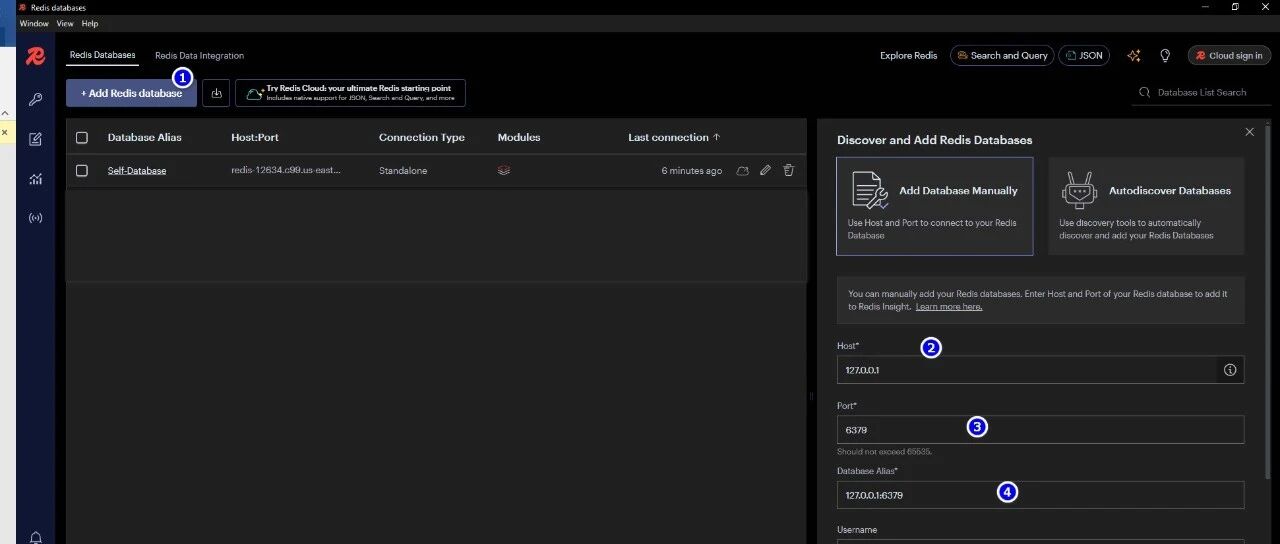Image resolution: width=1280 pixels, height=544 pixels.
Task: Open the Browser key icon in sidebar
Action: [36, 100]
